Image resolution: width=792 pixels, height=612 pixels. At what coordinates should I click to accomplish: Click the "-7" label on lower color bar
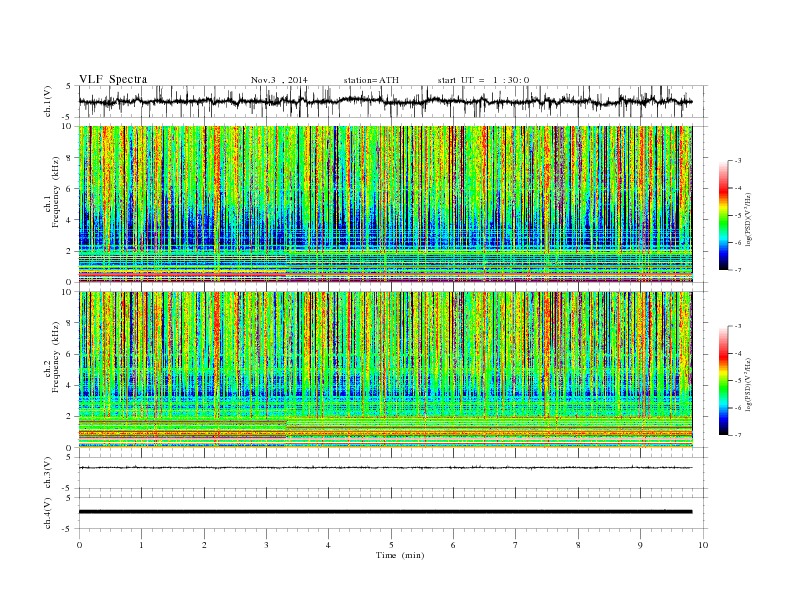tap(737, 435)
